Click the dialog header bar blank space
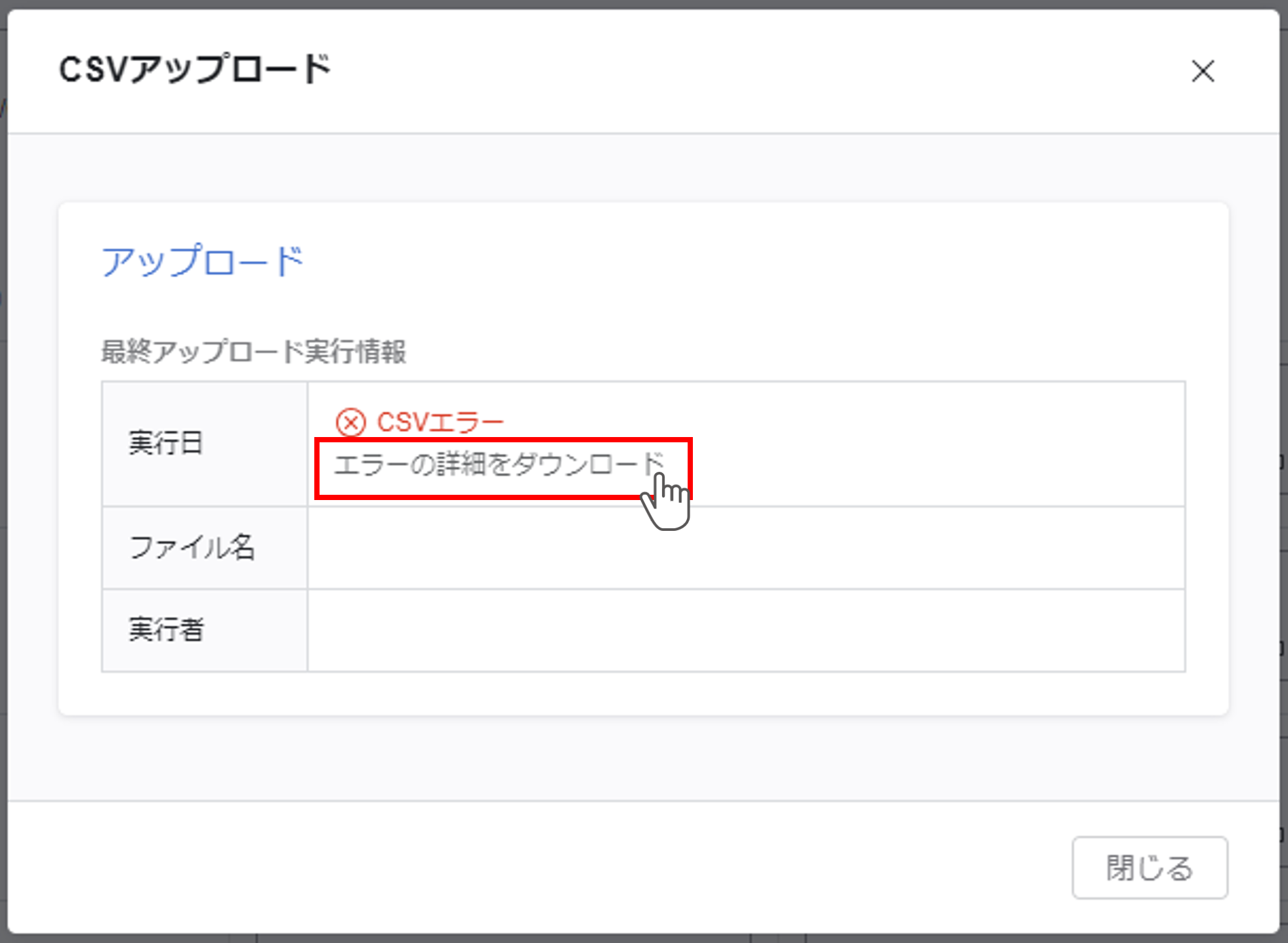Image resolution: width=1288 pixels, height=943 pixels. coord(722,71)
